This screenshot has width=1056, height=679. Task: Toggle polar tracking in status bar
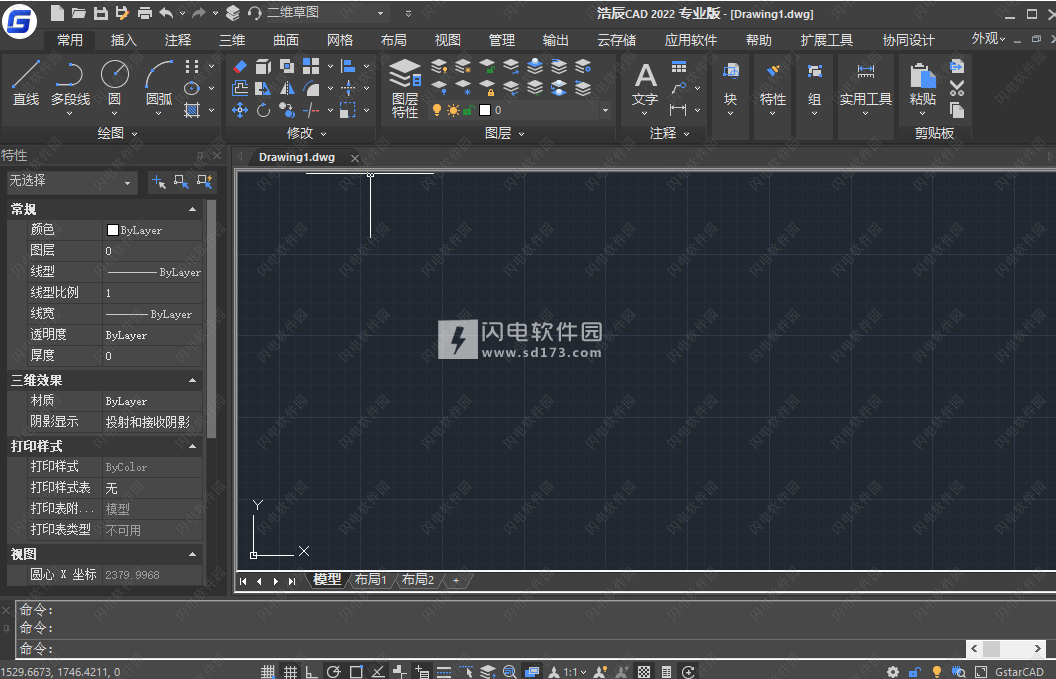point(333,672)
